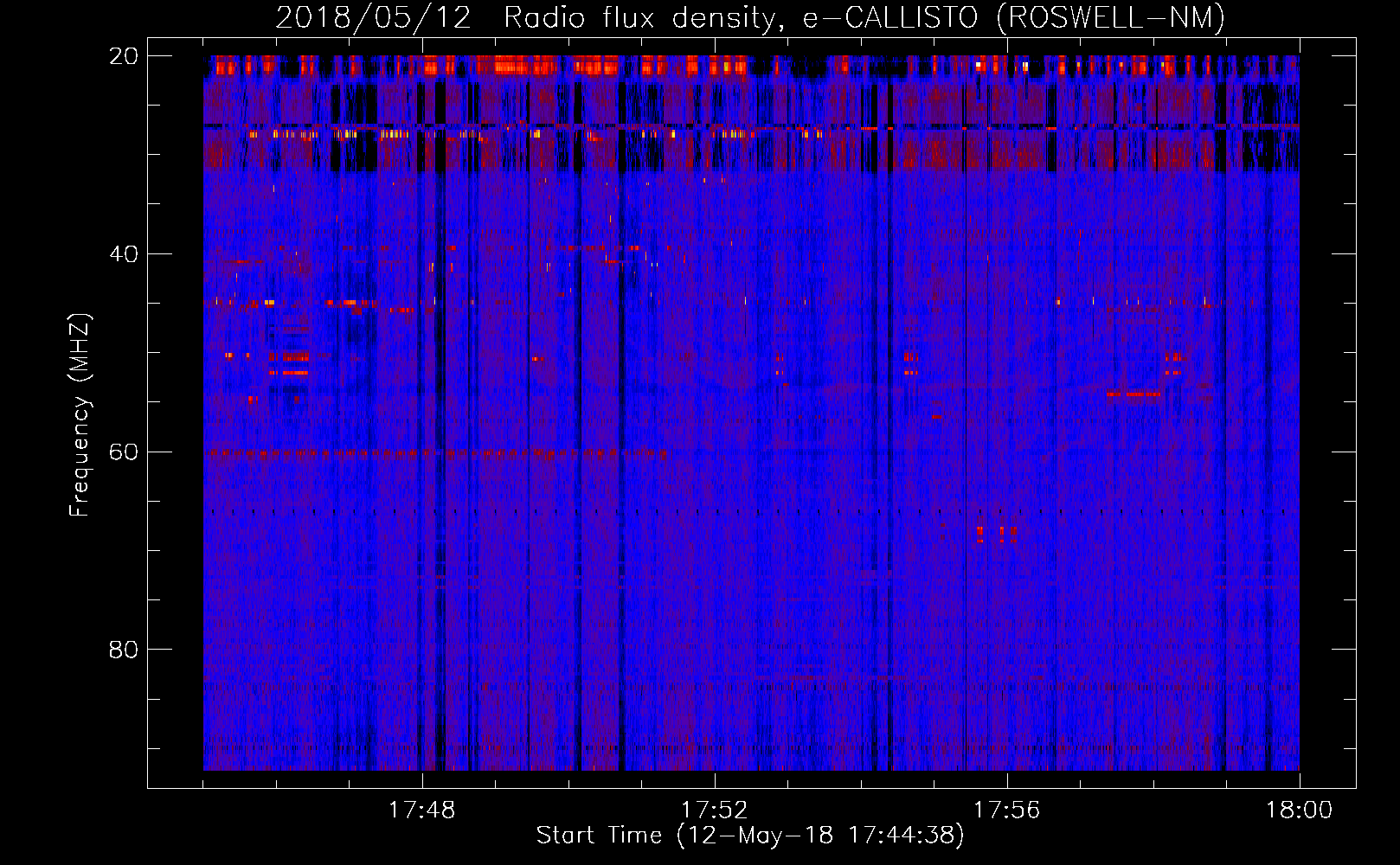Click the 17:56 time tick label

[x=1007, y=811]
